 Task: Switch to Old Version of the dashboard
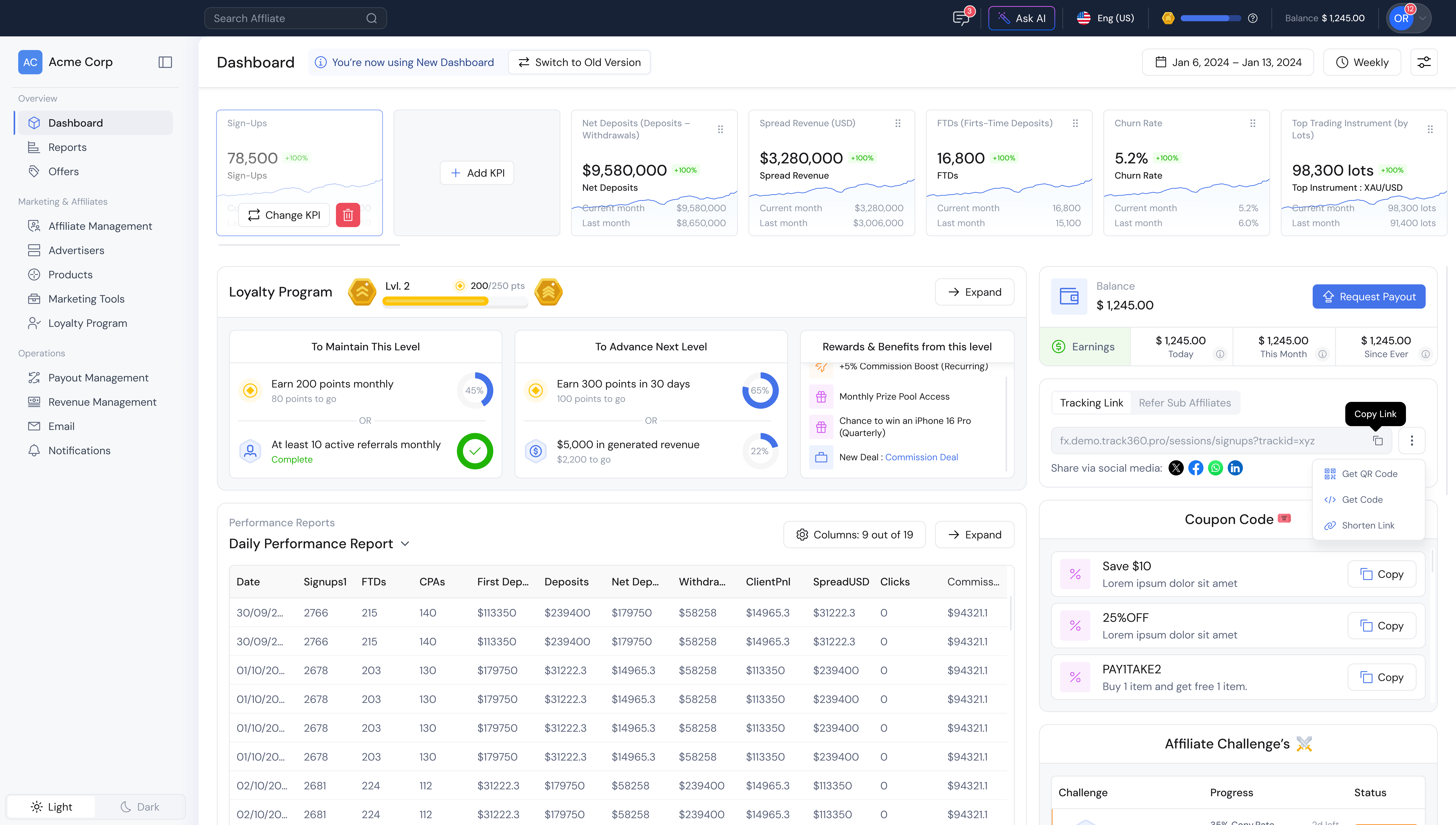point(579,62)
